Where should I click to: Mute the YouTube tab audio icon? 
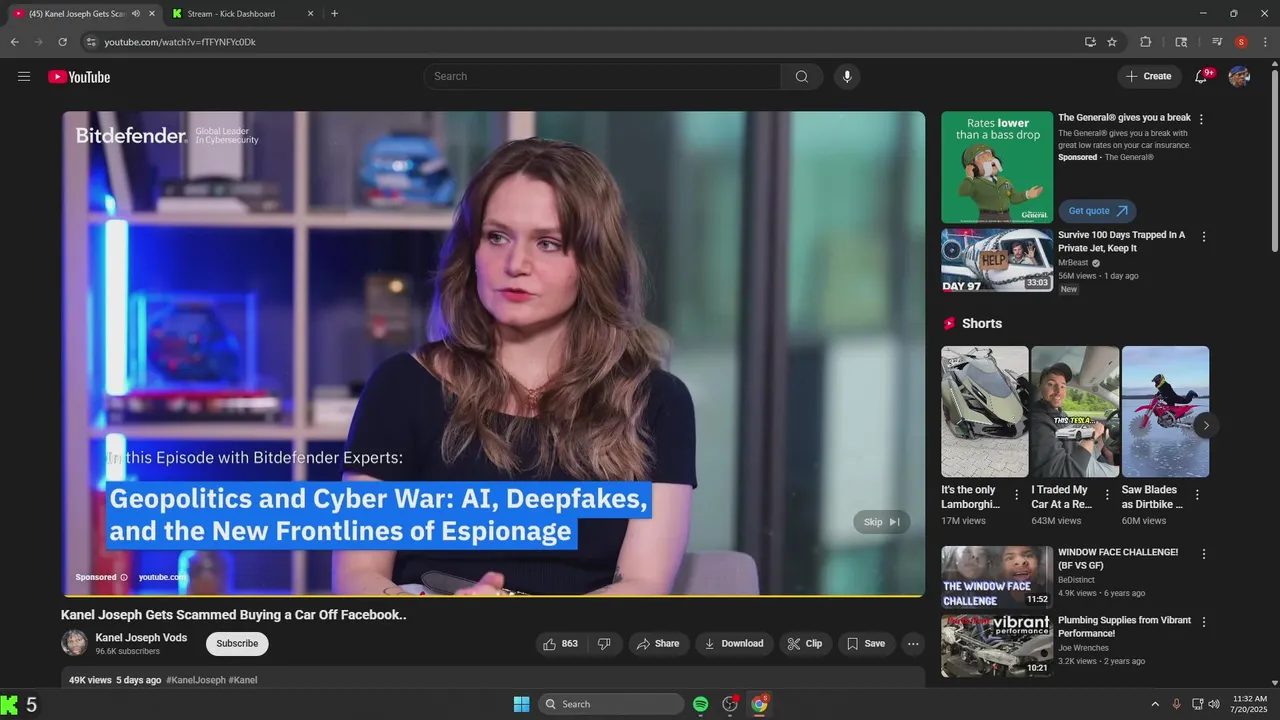[135, 14]
